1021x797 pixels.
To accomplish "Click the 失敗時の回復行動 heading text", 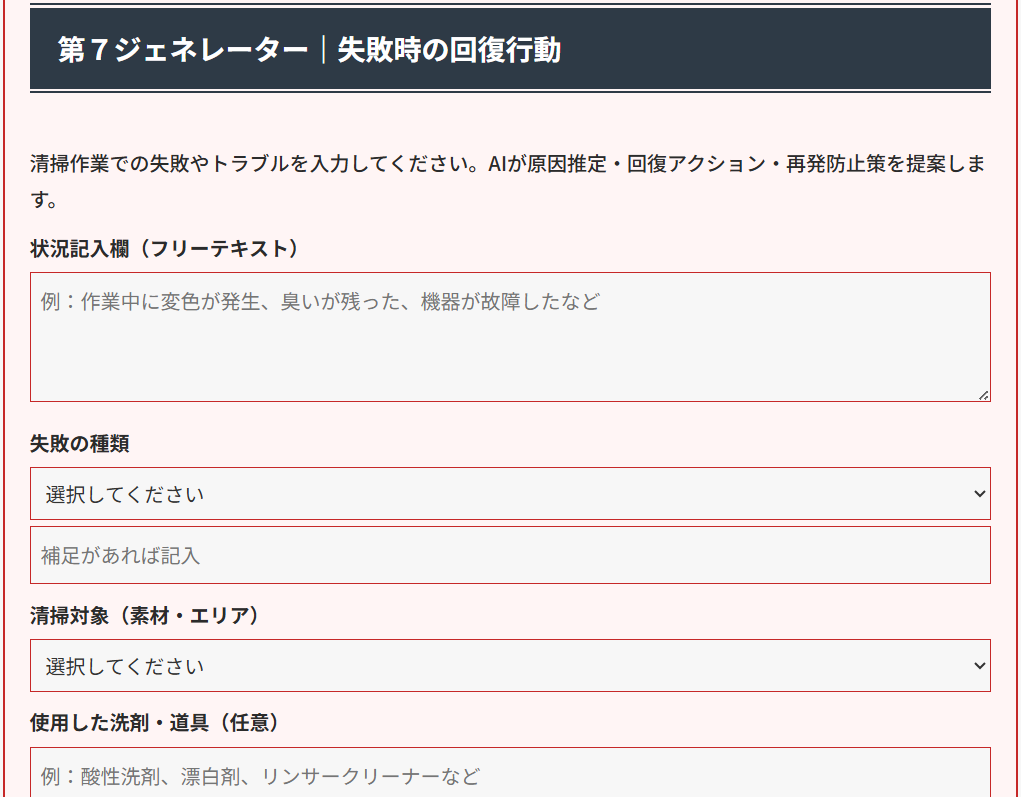I will [x=449, y=50].
